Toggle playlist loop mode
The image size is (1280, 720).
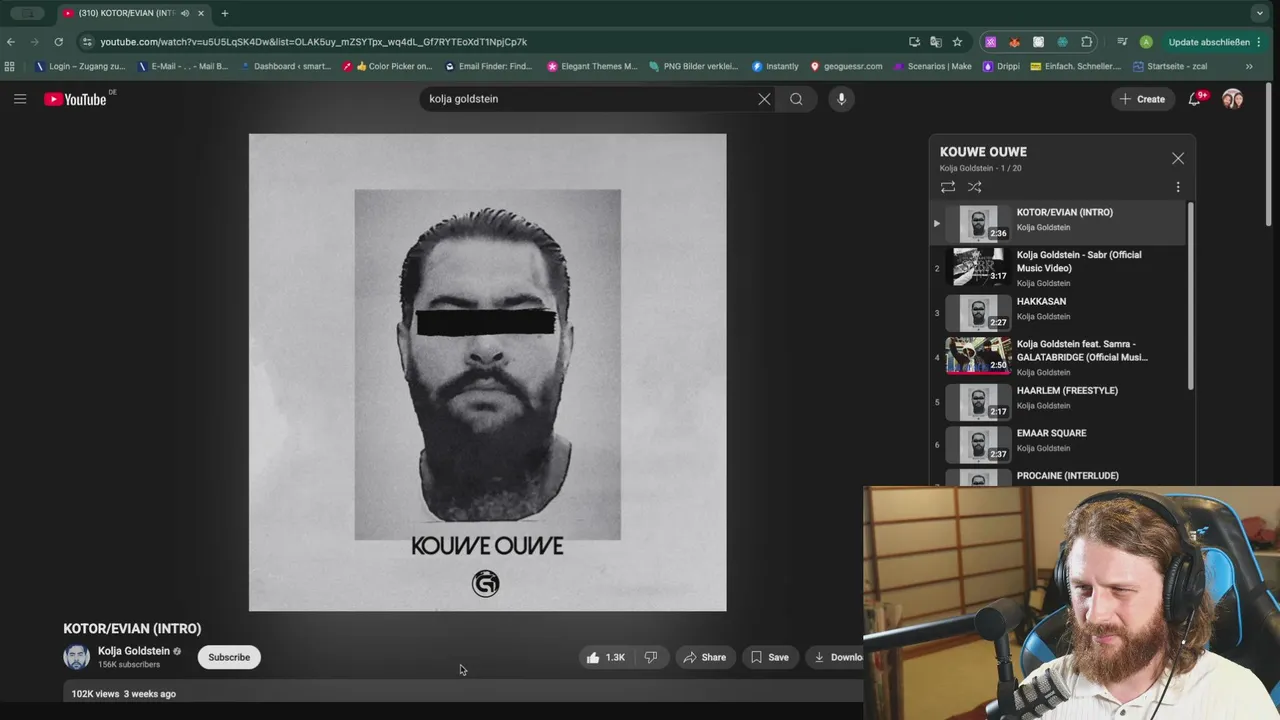pyautogui.click(x=948, y=187)
